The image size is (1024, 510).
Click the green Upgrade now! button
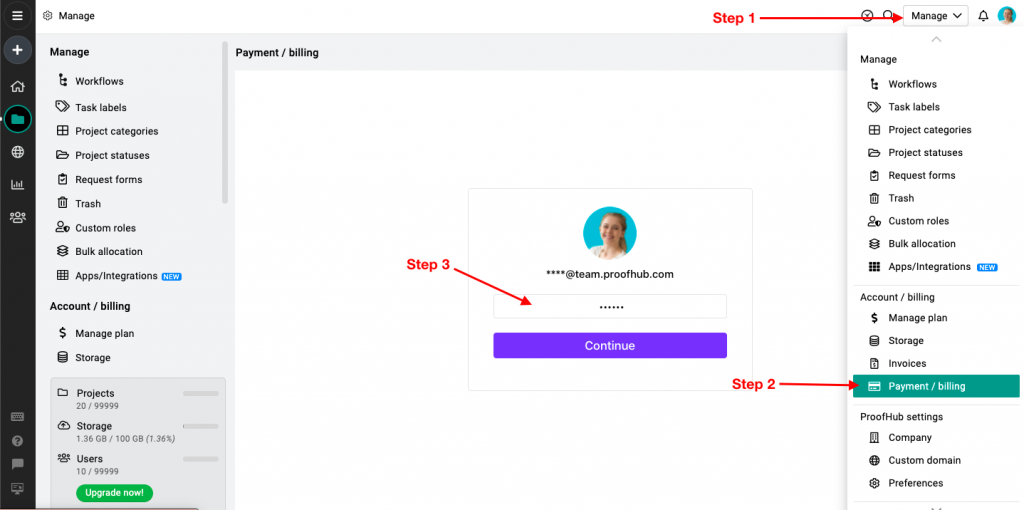click(x=114, y=492)
